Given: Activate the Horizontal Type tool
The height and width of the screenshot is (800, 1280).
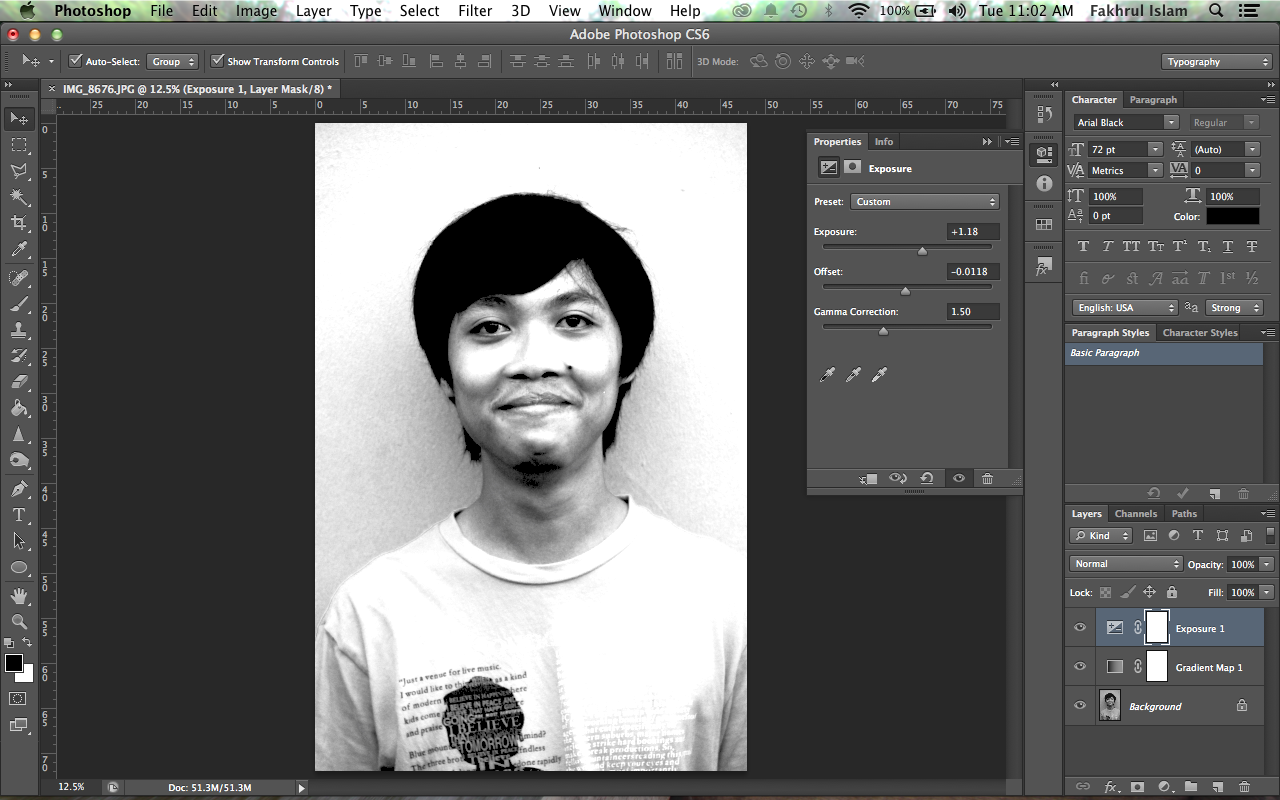Looking at the screenshot, I should [19, 515].
